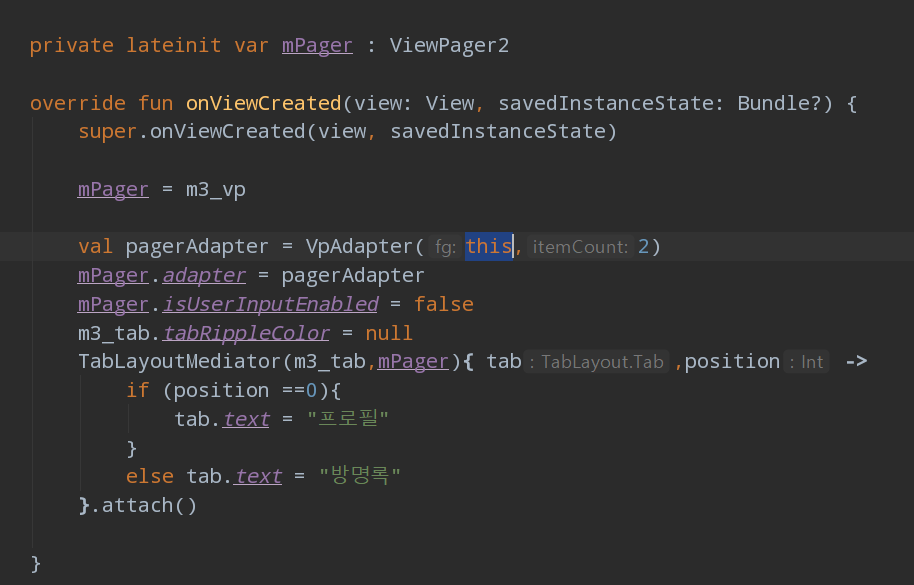Click the 0 in the position comparison
Screen dimensions: 914x585
[x=311, y=390]
